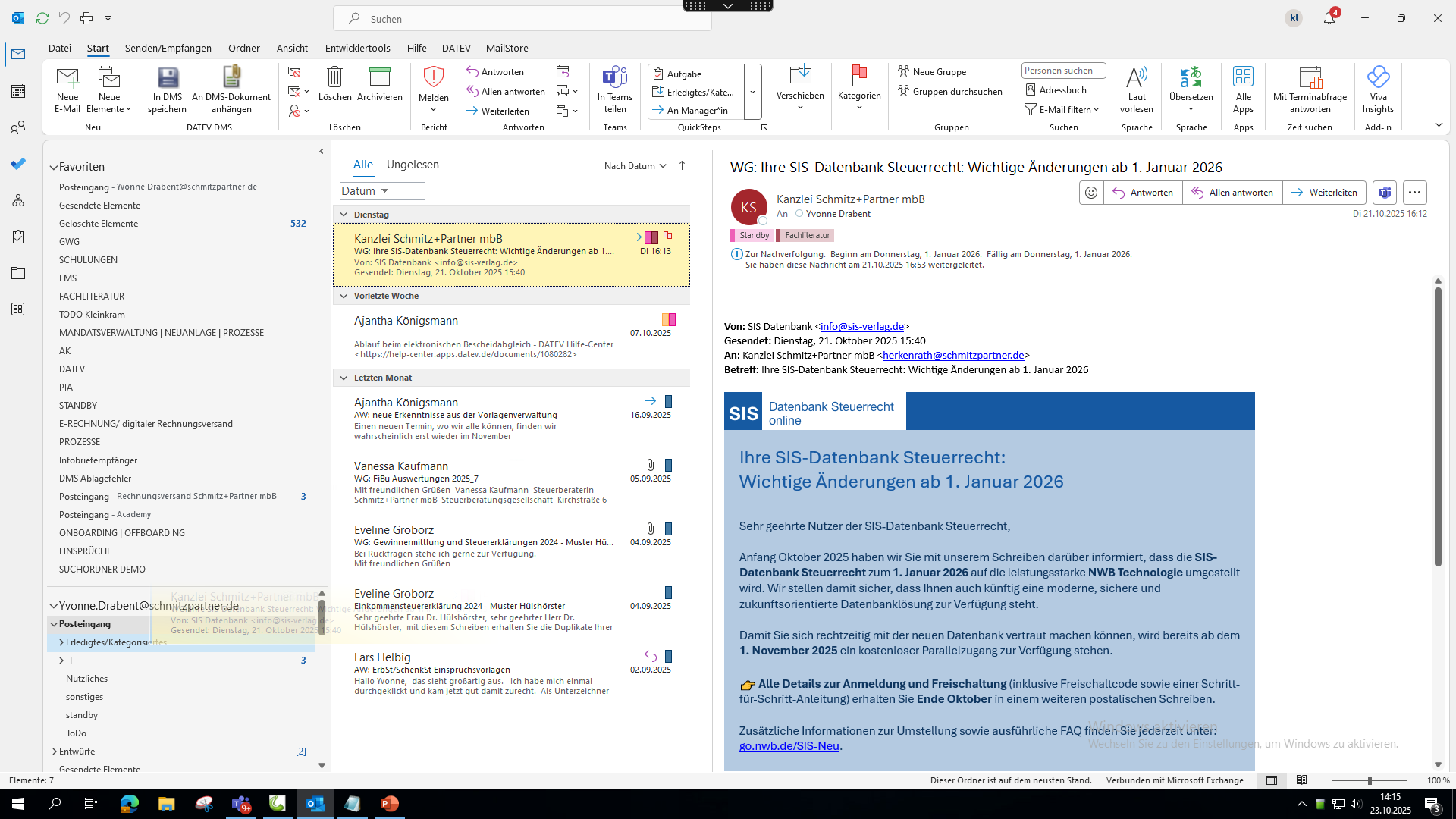Open the To Do checkmark app in sidebar
The height and width of the screenshot is (819, 1456).
tap(18, 164)
